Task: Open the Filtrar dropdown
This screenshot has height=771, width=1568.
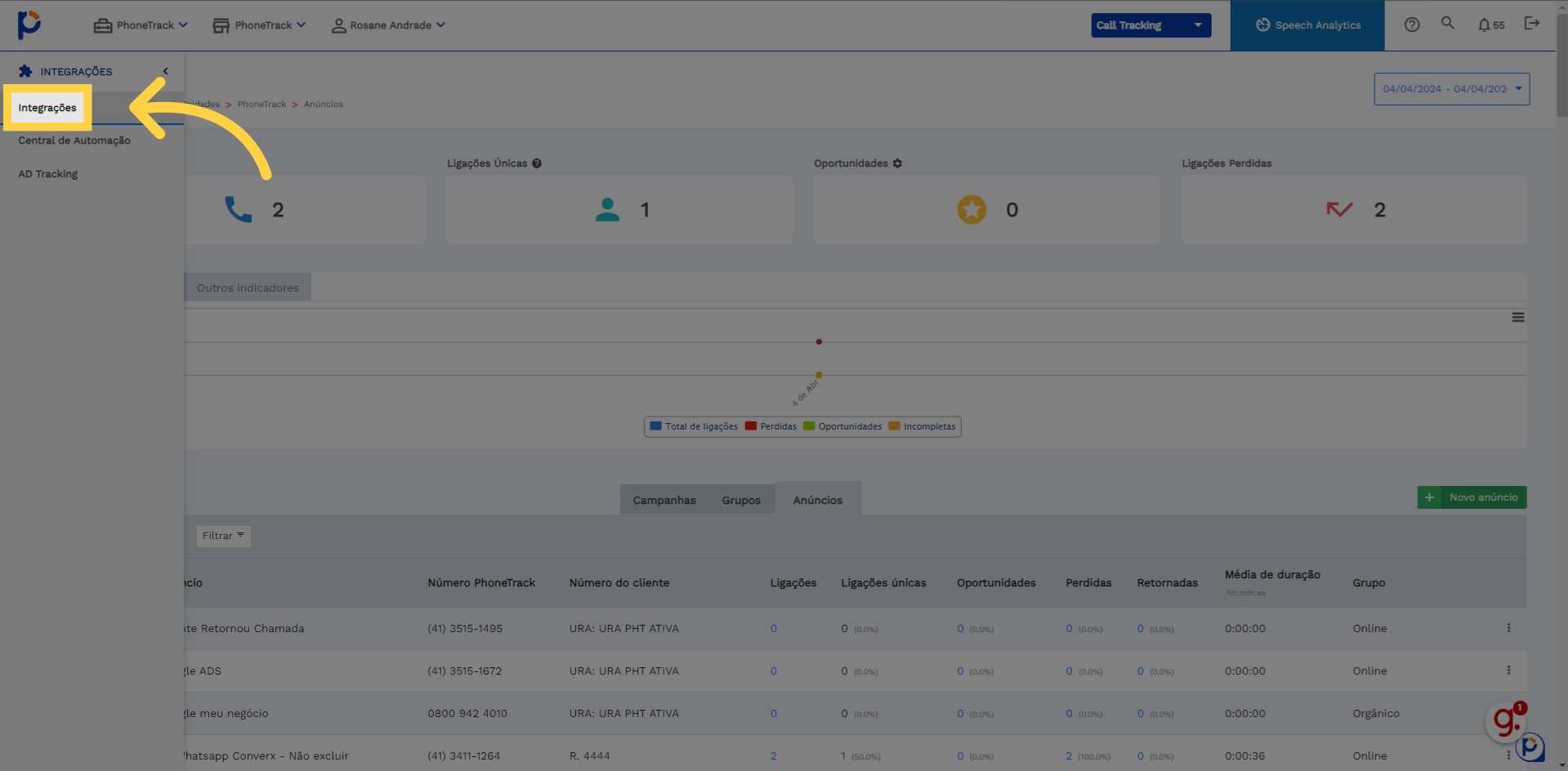Action: 223,536
